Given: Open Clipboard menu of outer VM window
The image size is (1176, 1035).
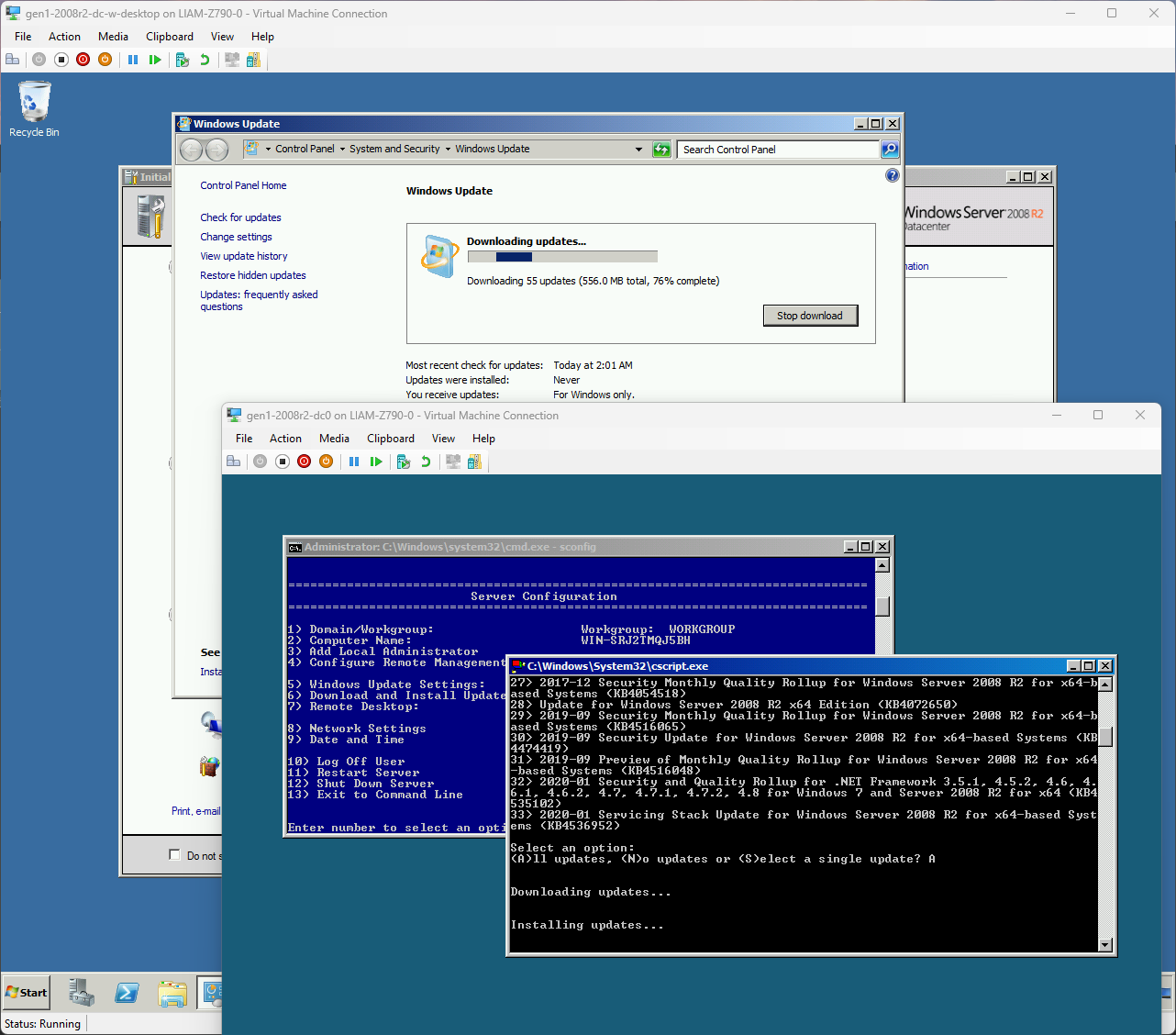Looking at the screenshot, I should [x=170, y=37].
